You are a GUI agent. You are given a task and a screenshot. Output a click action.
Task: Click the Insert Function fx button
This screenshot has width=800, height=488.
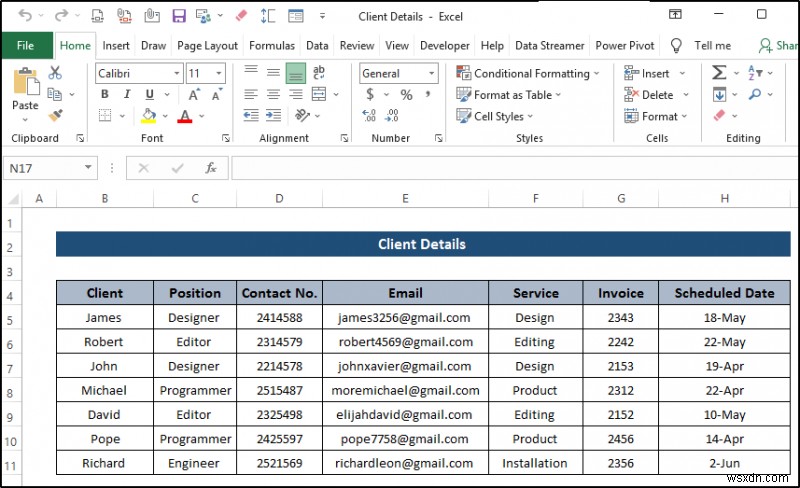[211, 168]
